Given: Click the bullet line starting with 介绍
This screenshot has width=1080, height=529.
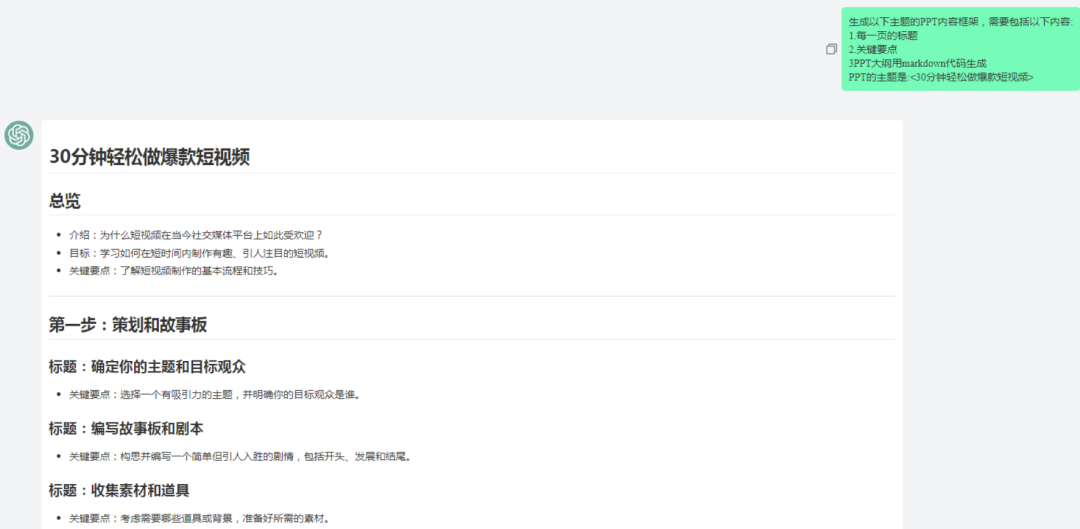Looking at the screenshot, I should coord(196,235).
